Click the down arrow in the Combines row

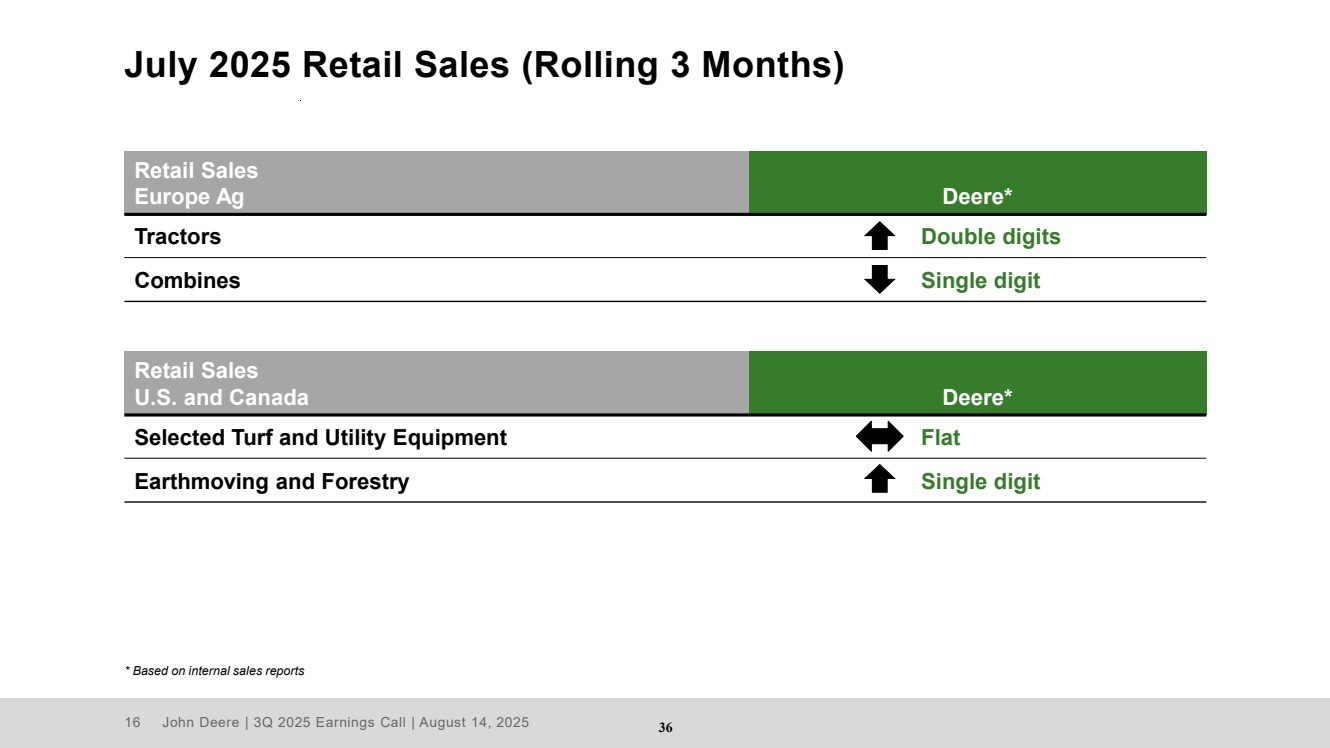click(x=879, y=279)
